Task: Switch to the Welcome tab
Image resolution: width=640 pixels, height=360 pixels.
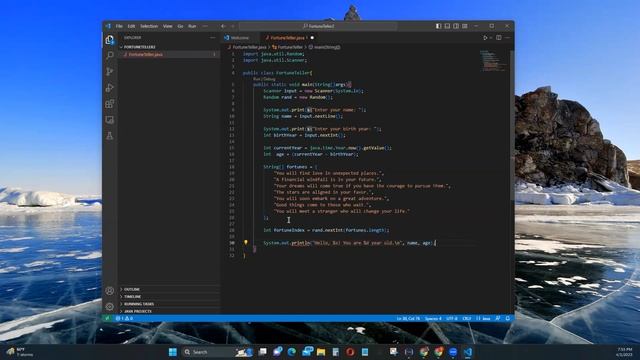Action: 239,38
